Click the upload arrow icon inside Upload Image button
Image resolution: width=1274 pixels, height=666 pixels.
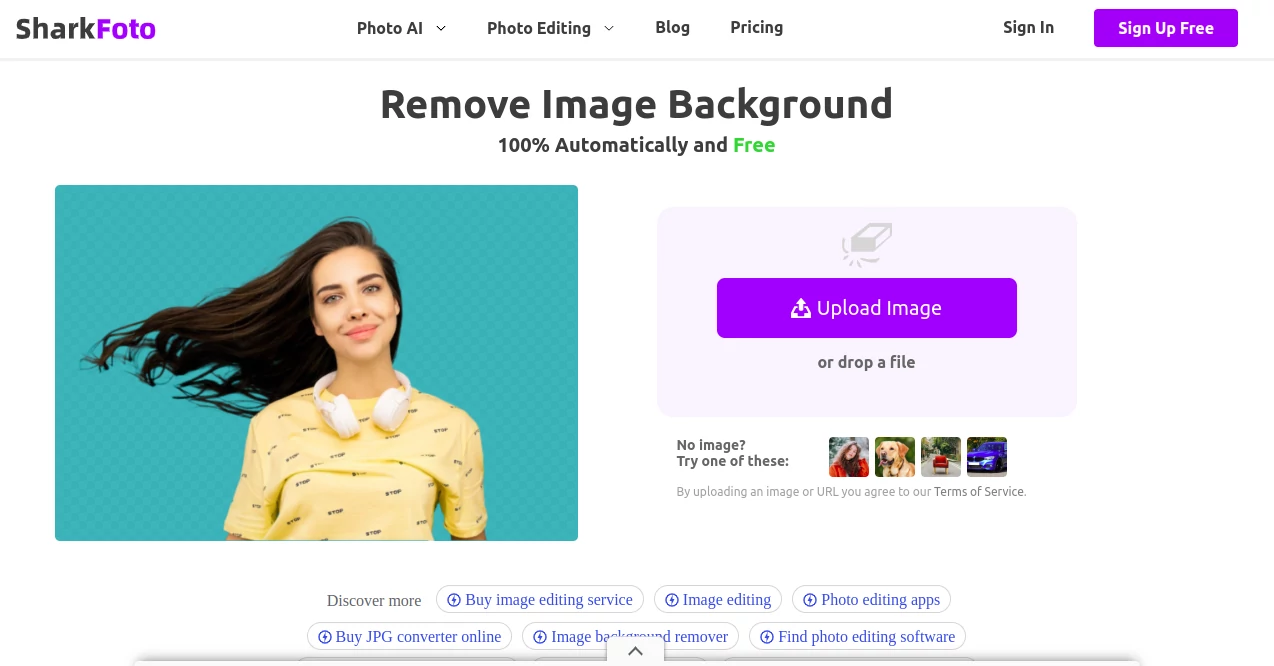801,308
